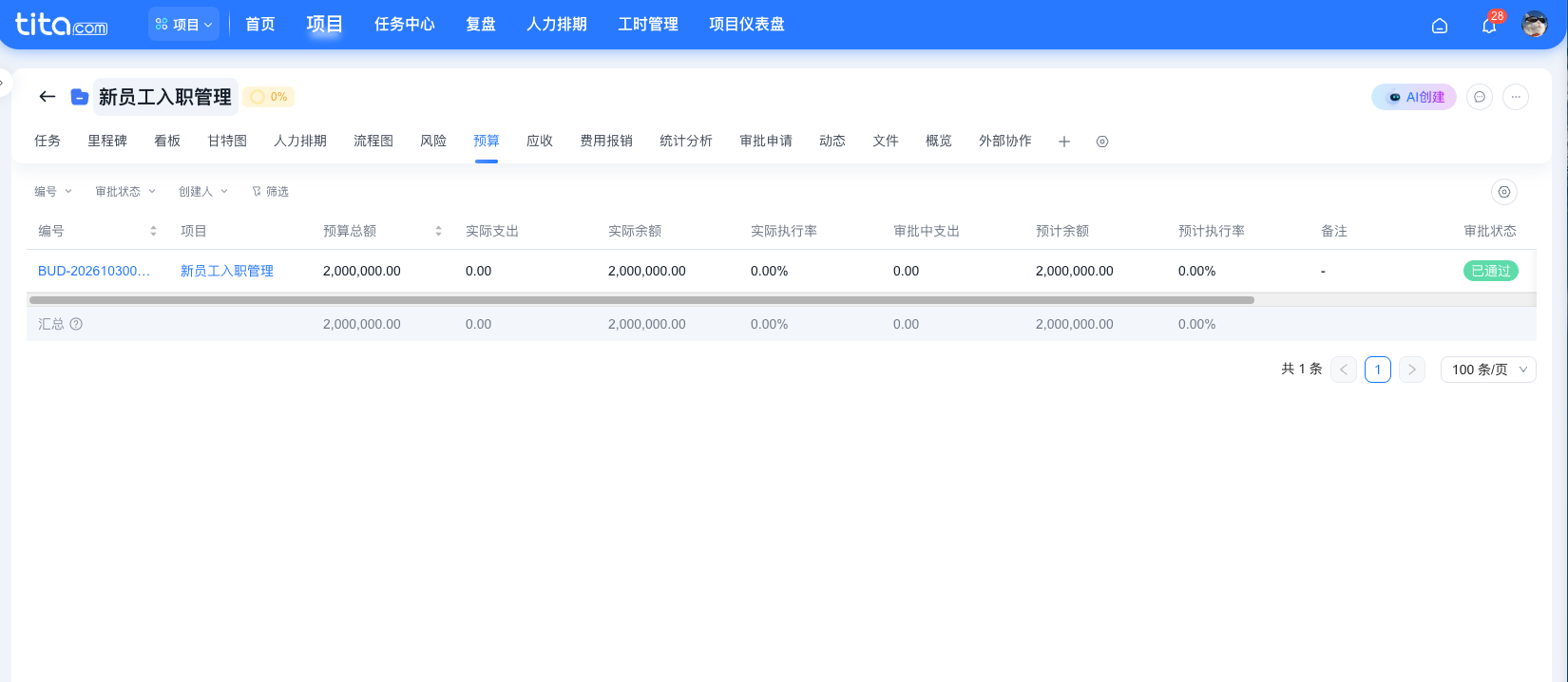Screen dimensions: 1568x682
Task: Sort by 编号 column sort arrows
Action: (153, 231)
